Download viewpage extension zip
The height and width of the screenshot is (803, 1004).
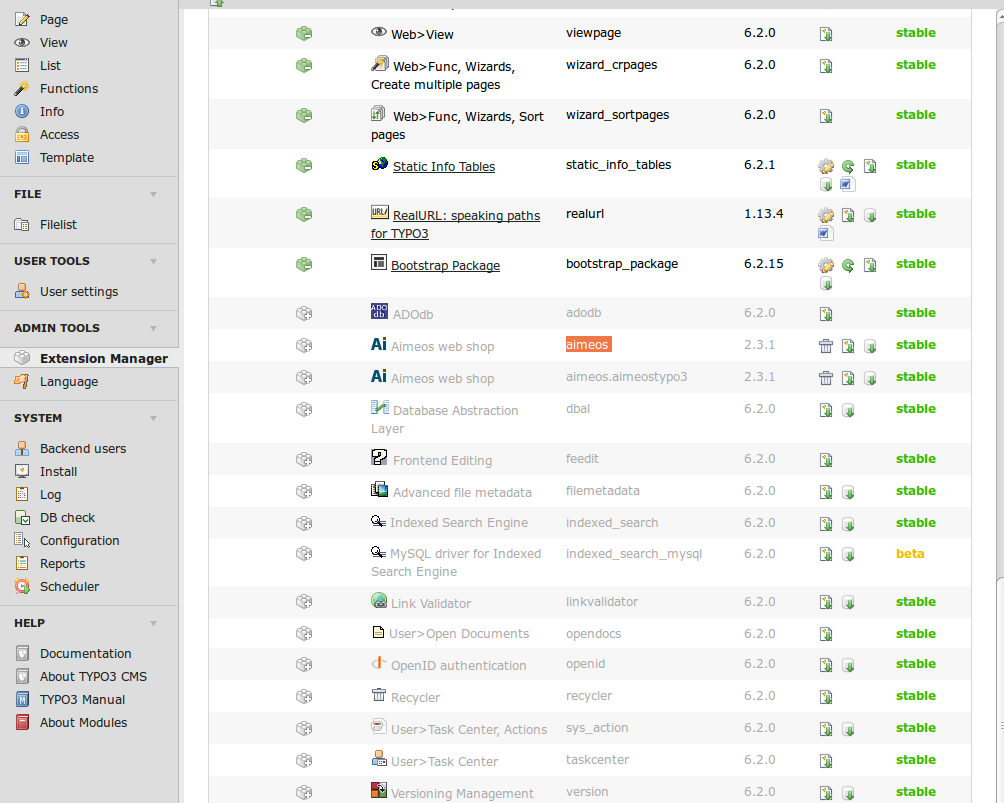tap(826, 34)
